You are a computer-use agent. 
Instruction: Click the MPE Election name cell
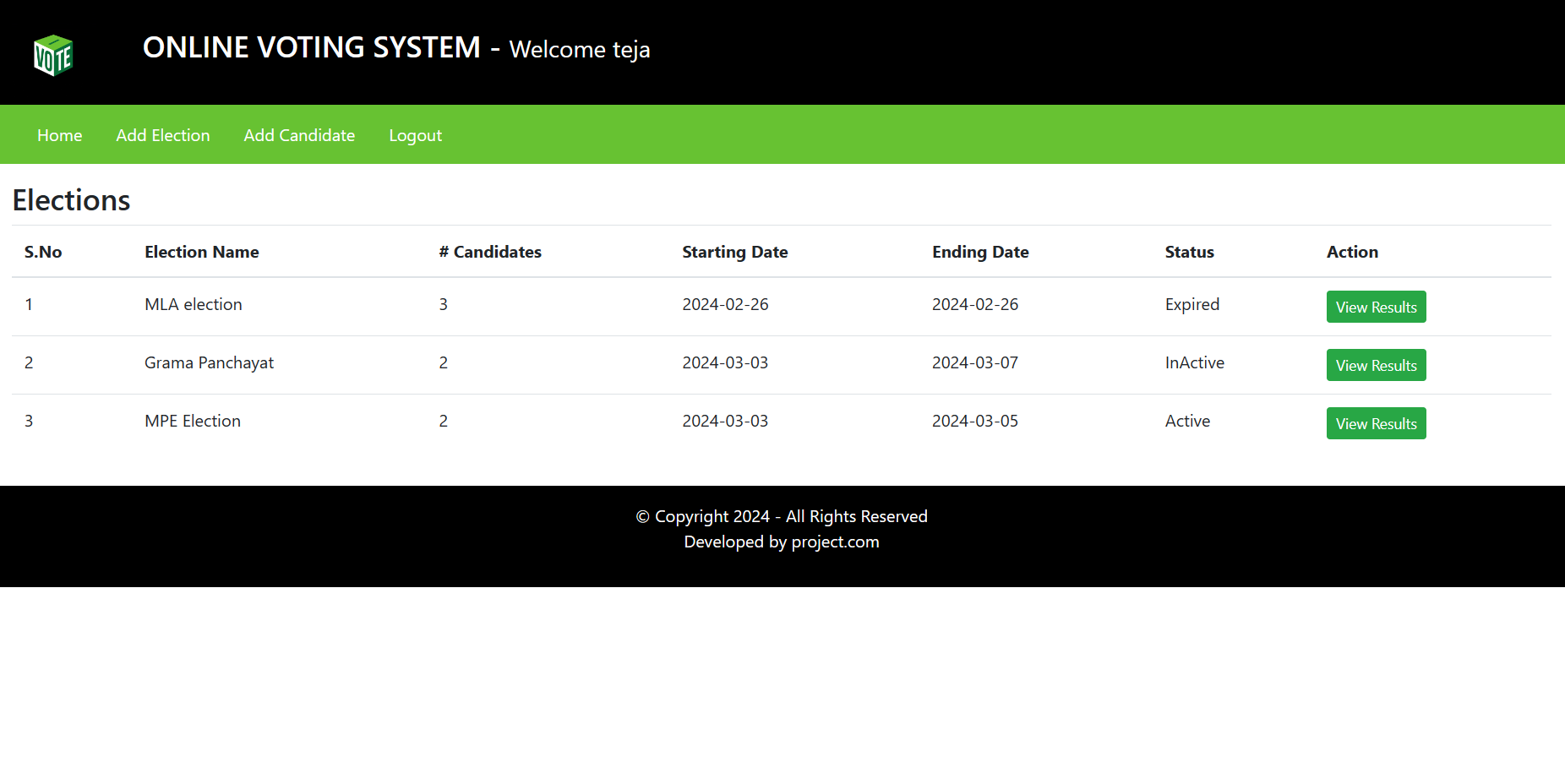point(192,421)
